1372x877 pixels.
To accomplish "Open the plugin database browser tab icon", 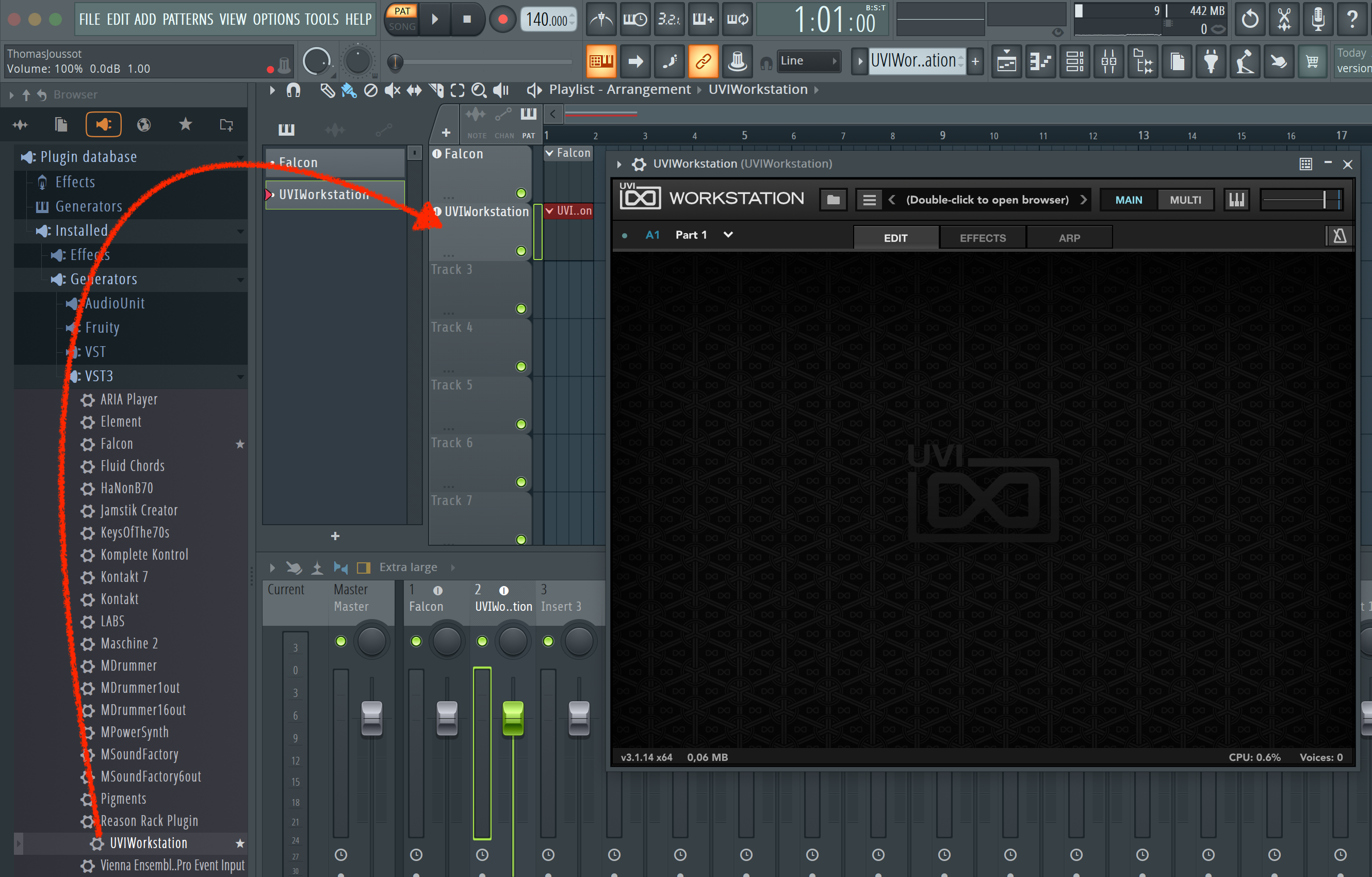I will pos(103,124).
